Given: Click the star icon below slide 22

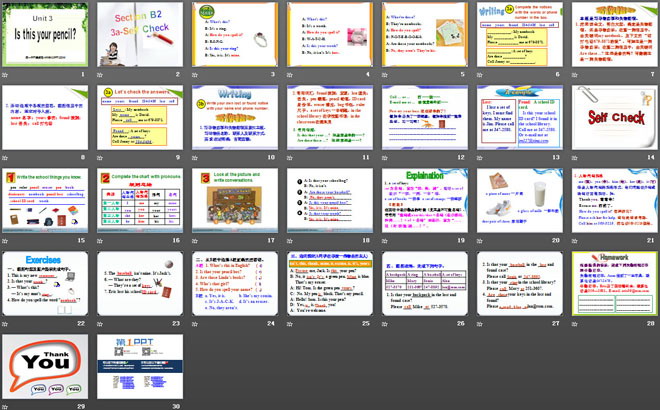Looking at the screenshot, I should click(5, 323).
